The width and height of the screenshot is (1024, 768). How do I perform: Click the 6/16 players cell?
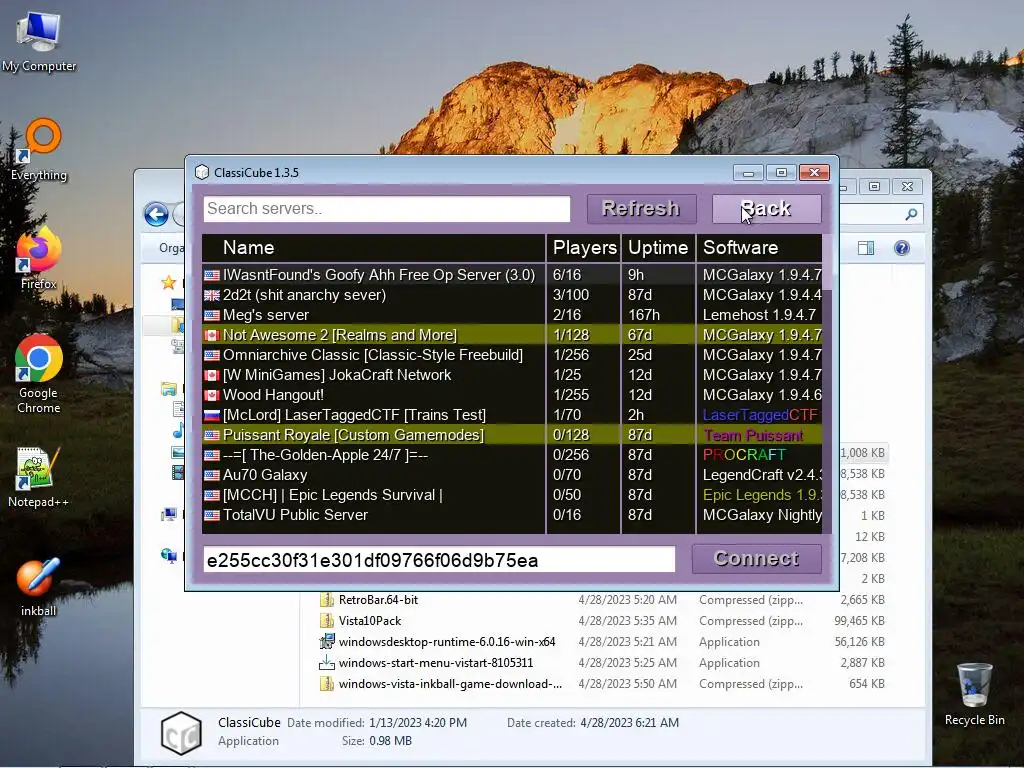tap(567, 275)
